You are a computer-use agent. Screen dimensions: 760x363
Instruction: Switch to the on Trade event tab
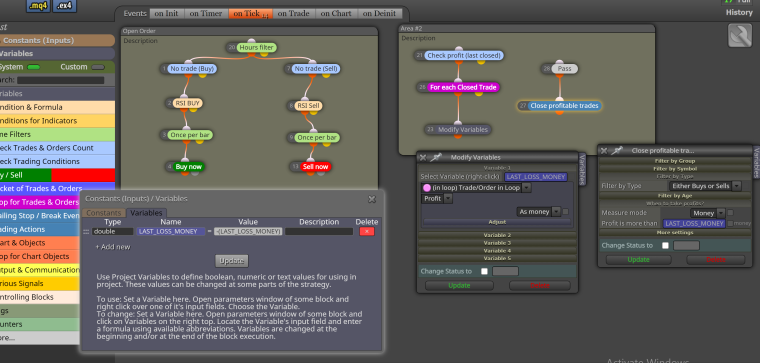tap(294, 13)
